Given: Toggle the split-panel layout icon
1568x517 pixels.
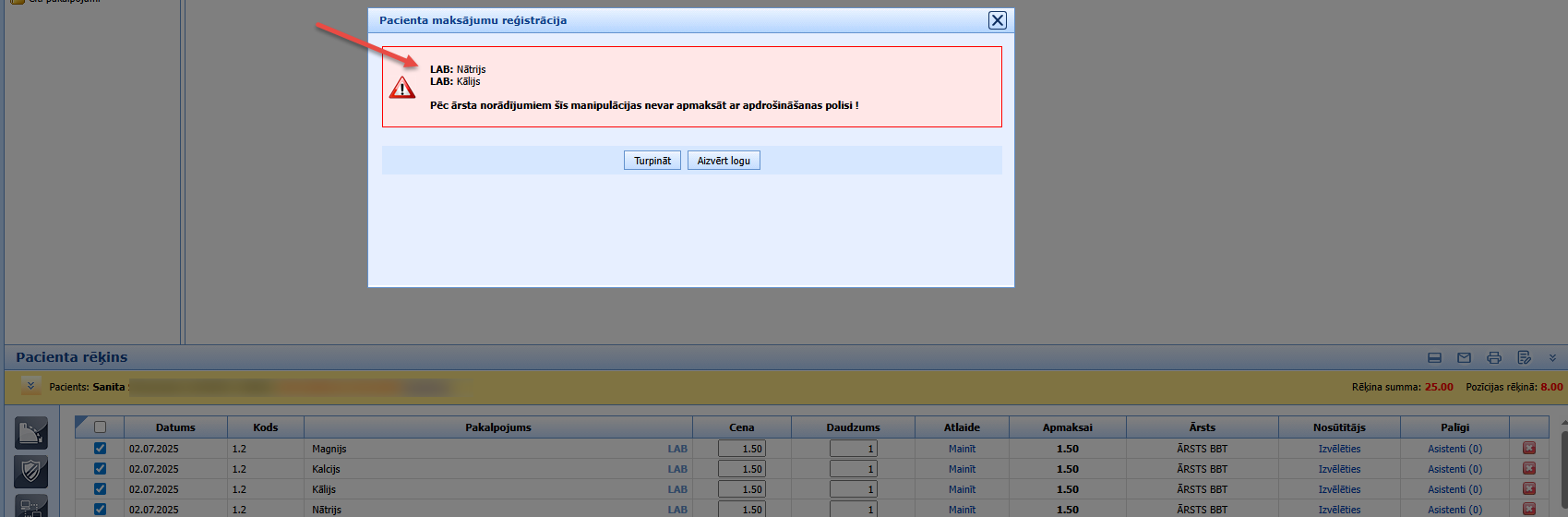Looking at the screenshot, I should coord(1434,358).
